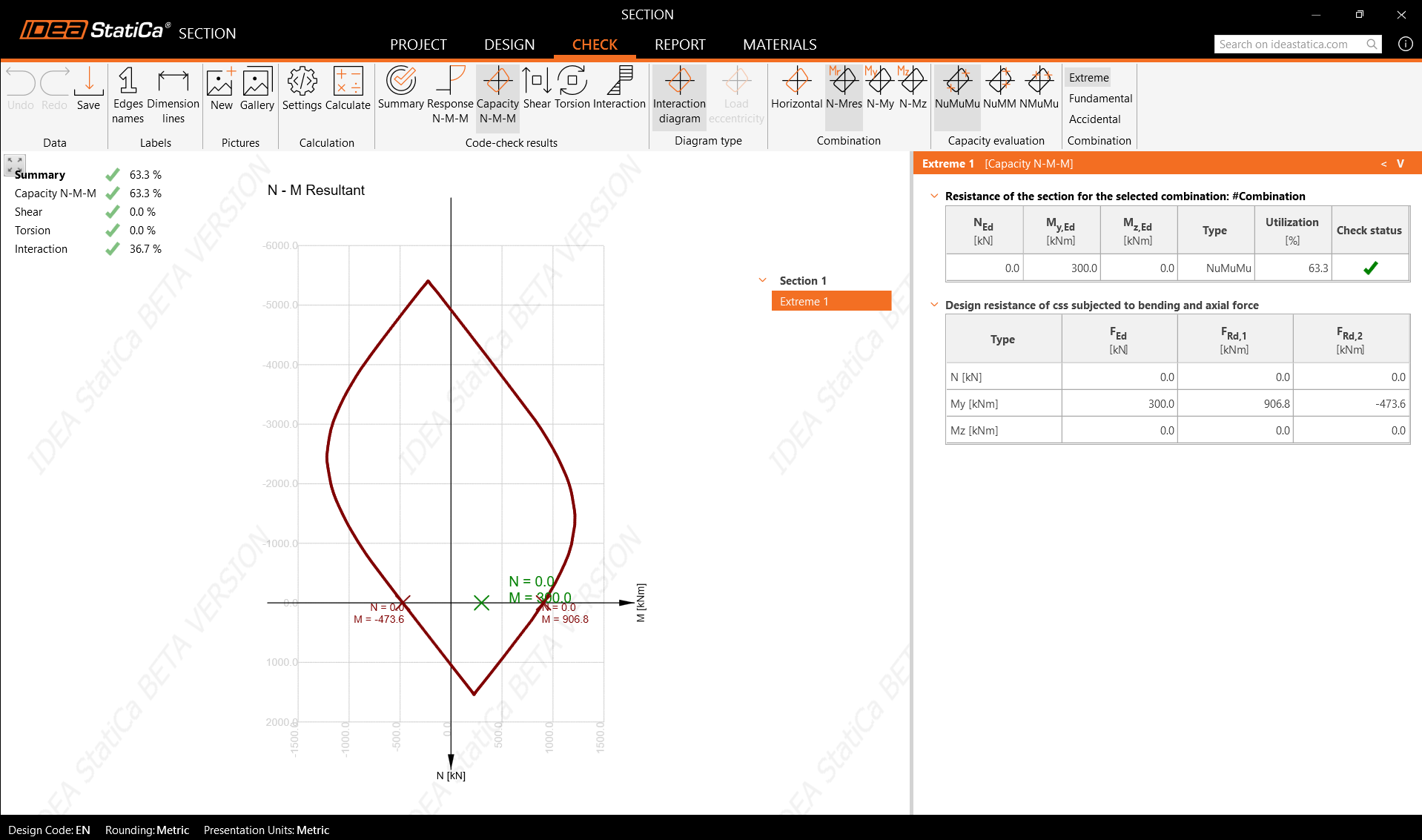Show code-check Summary results
The width and height of the screenshot is (1422, 840).
pos(401,89)
